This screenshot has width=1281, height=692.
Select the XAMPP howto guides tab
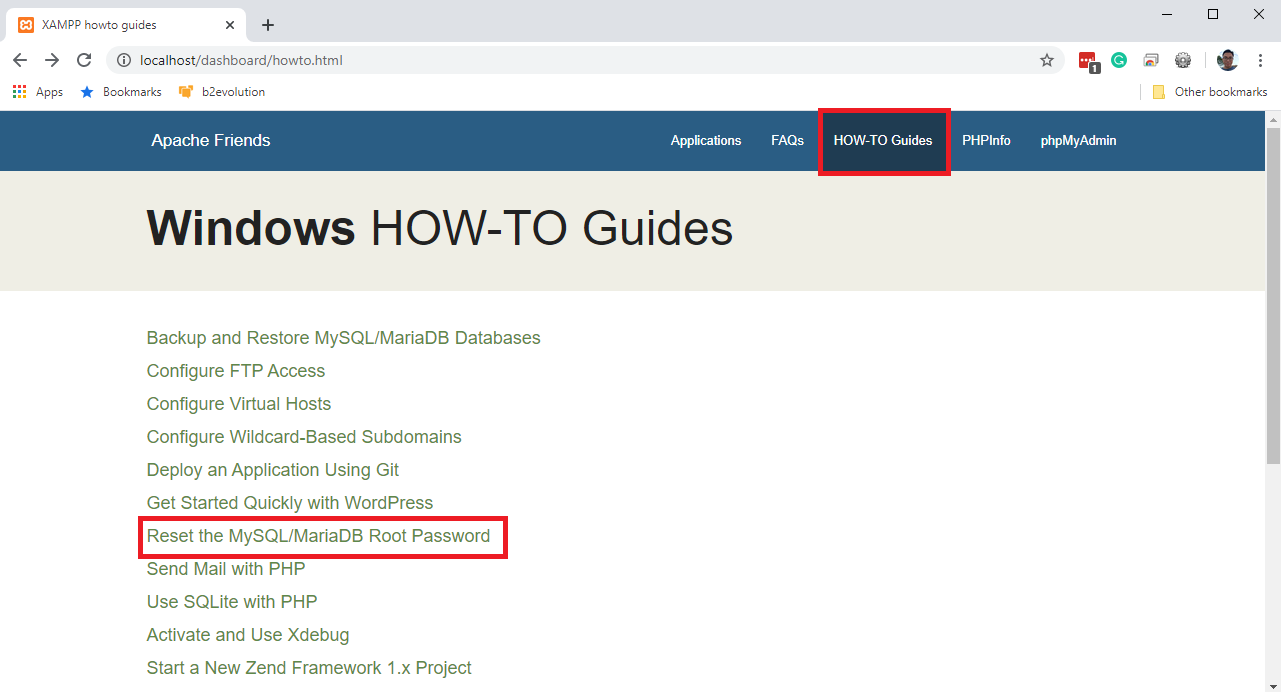(x=127, y=25)
